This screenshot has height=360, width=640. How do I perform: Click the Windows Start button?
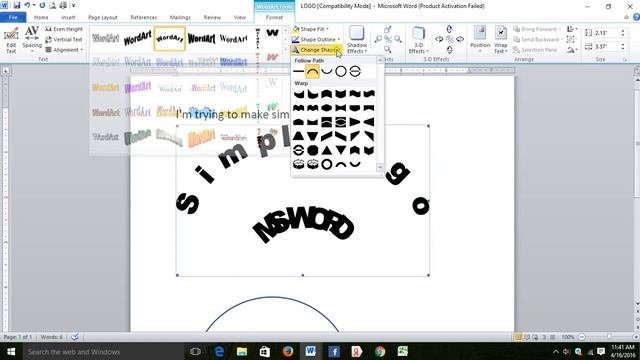11,351
